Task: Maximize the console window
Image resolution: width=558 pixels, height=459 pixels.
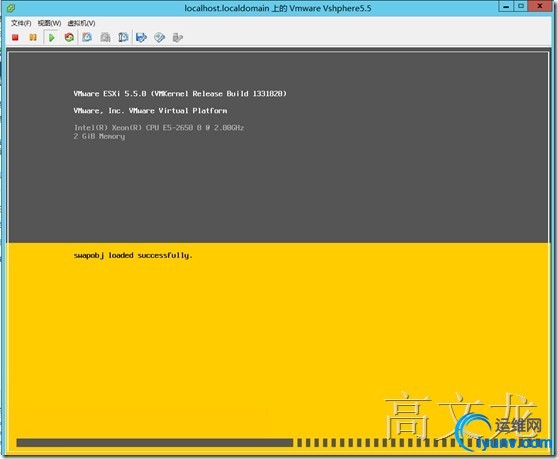Action: [521, 6]
